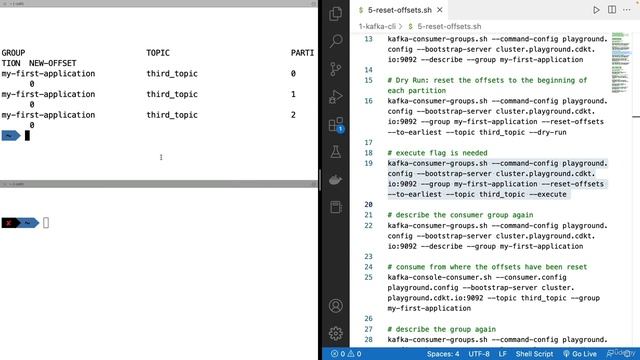Show warnings count in status bar
The width and height of the screenshot is (640, 360).
point(354,354)
